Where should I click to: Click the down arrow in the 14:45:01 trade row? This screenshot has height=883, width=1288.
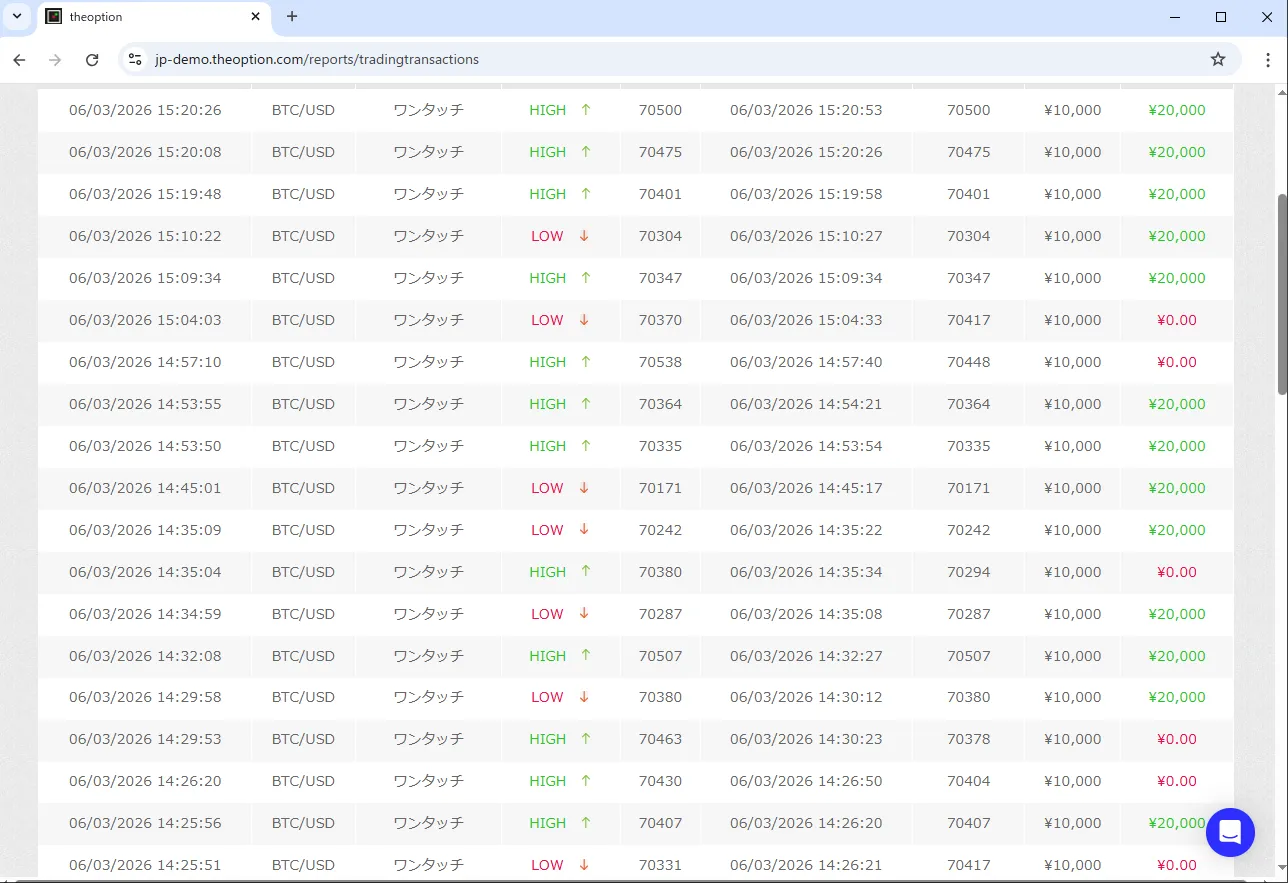pos(584,488)
